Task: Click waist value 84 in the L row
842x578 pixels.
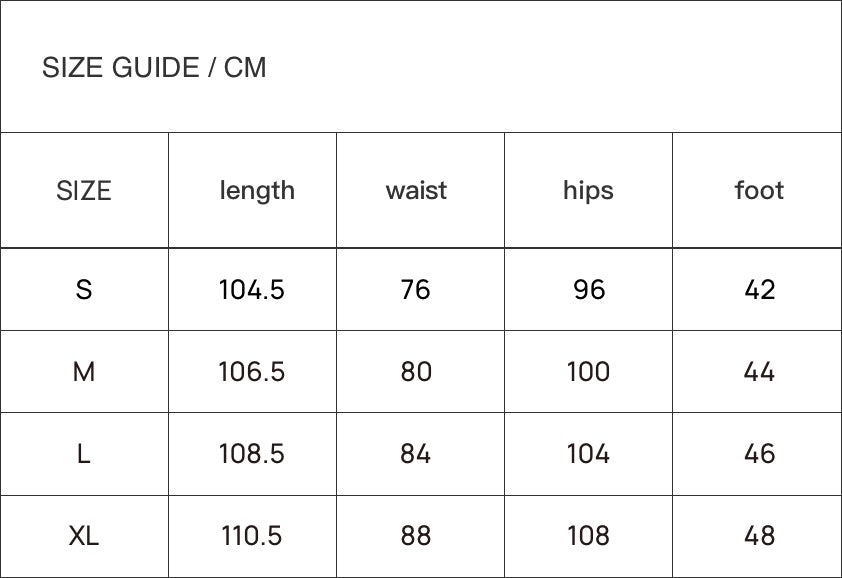Action: [415, 454]
